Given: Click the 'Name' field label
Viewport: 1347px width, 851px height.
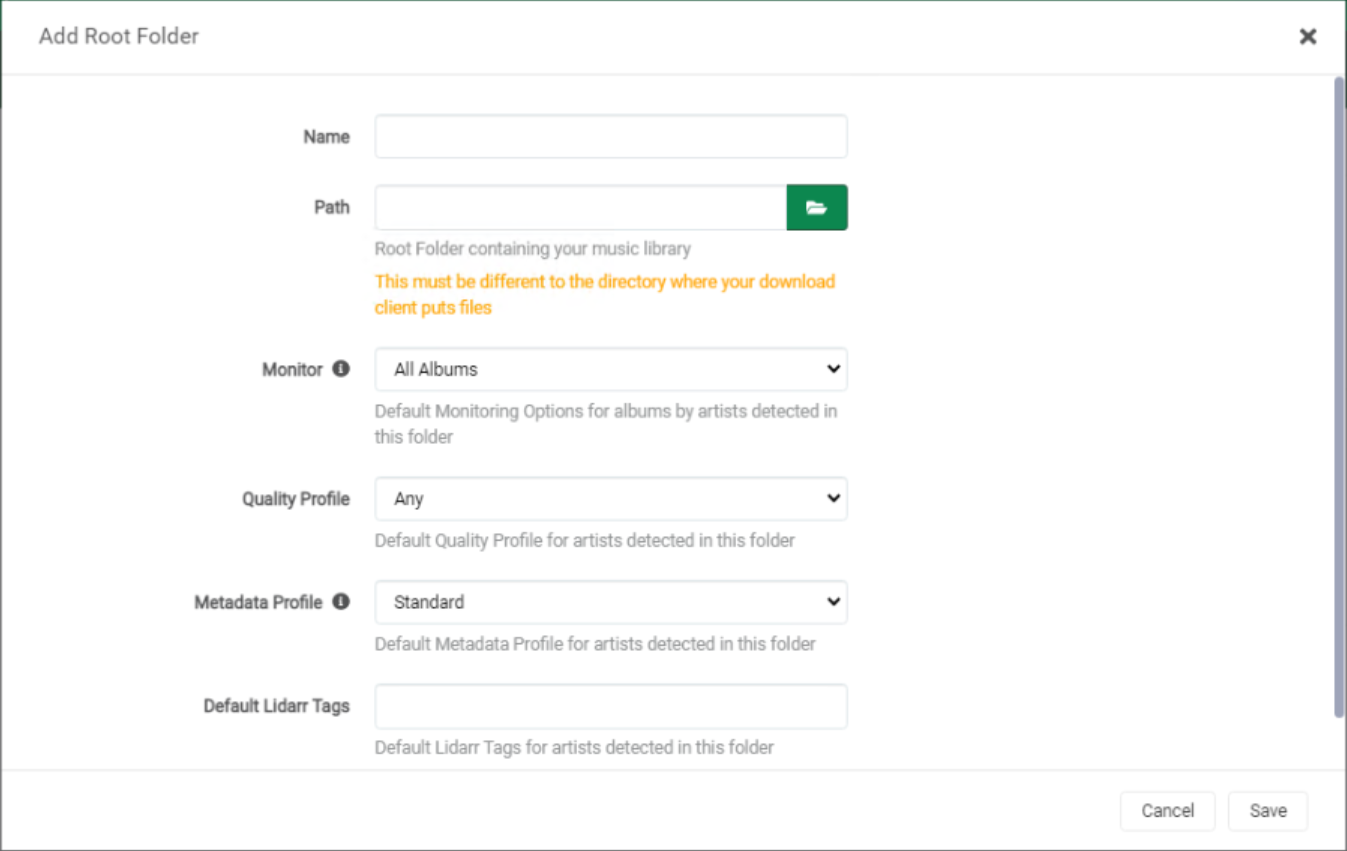Looking at the screenshot, I should point(327,137).
